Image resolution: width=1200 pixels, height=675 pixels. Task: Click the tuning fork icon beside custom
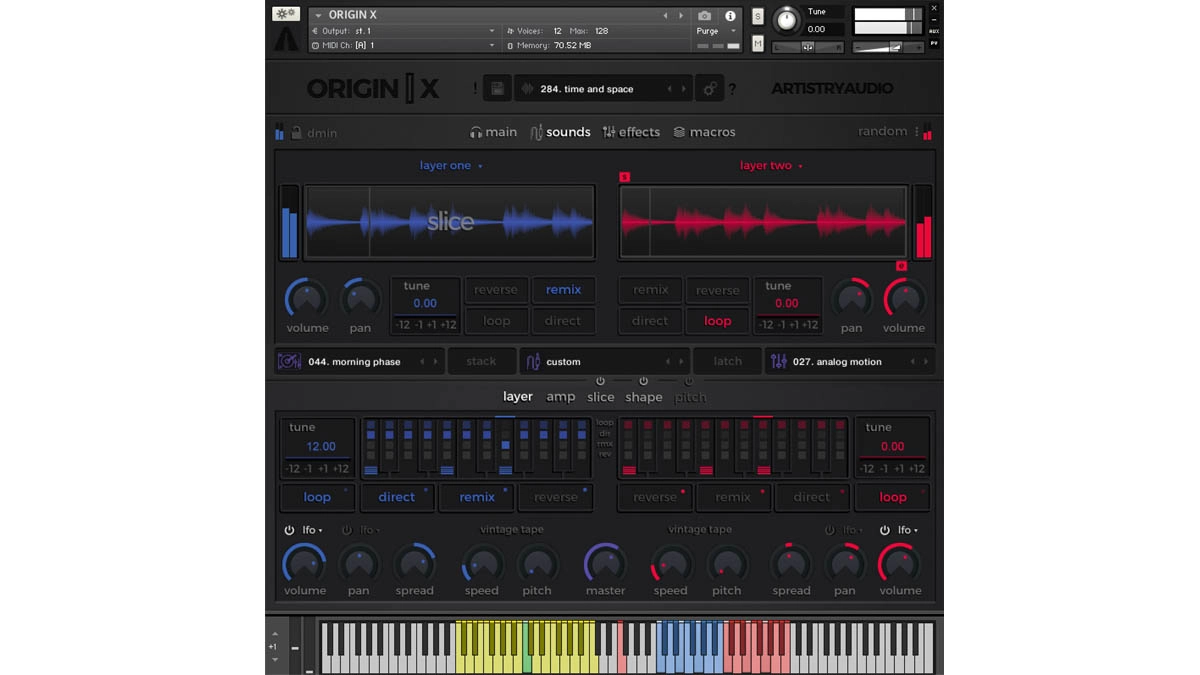click(533, 361)
